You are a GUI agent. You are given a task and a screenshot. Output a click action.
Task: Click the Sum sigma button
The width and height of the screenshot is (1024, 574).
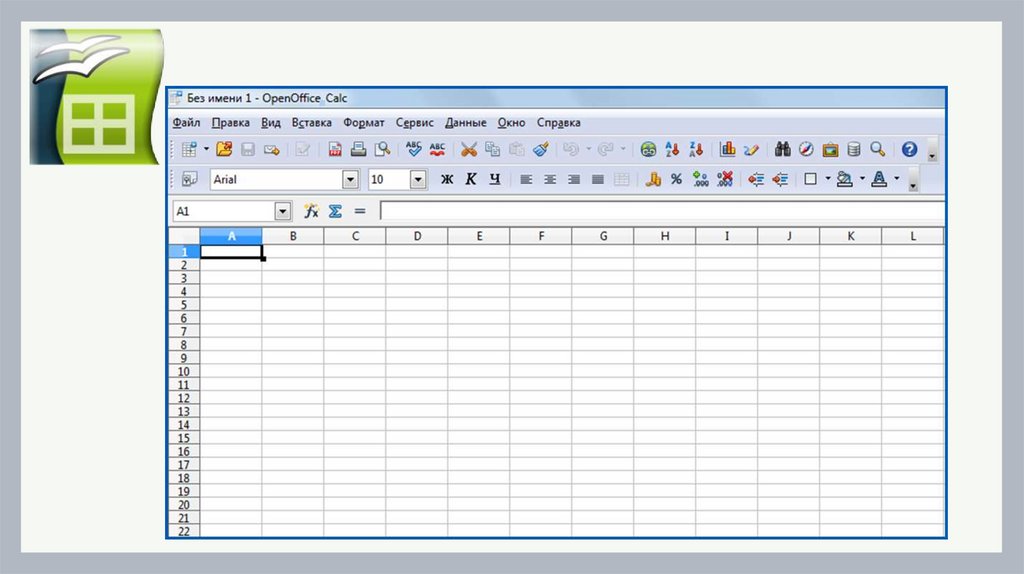[335, 211]
